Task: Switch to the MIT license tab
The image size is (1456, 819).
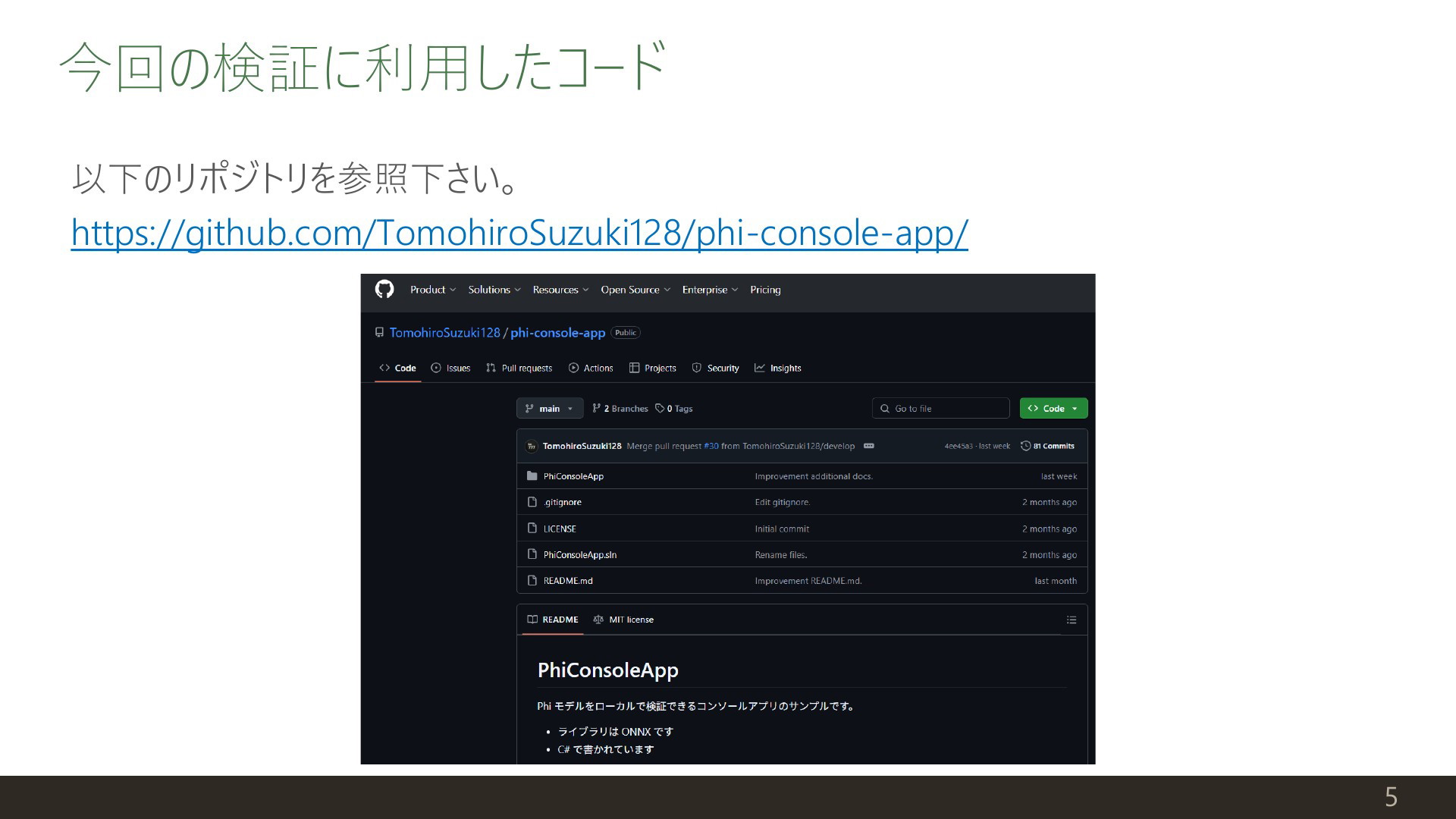Action: (x=623, y=620)
